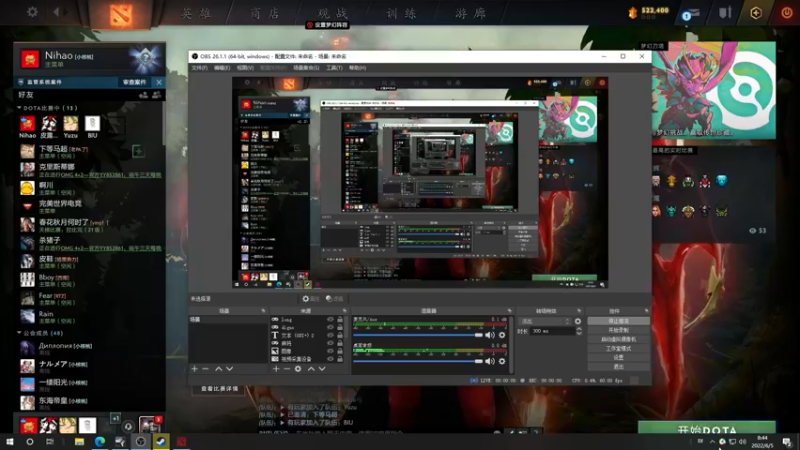The image size is (800, 450).
Task: Move source up with the up arrow
Action: pyautogui.click(x=311, y=369)
